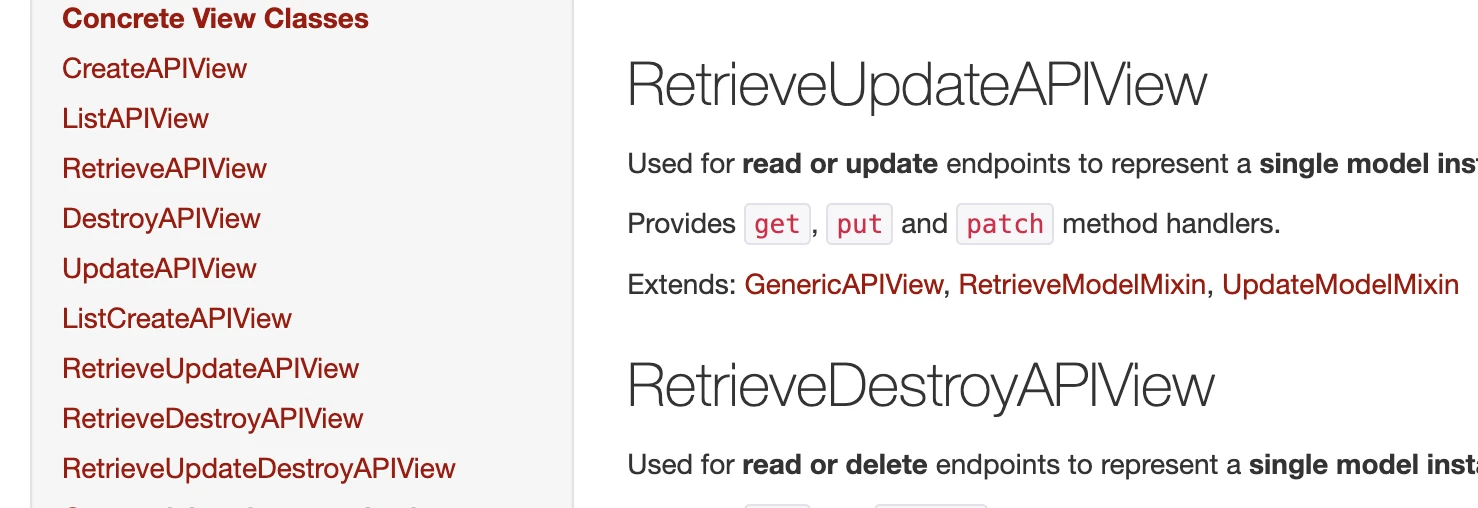The width and height of the screenshot is (1478, 508).
Task: Go to RetrieveUpdateDestroyAPIView sidebar link
Action: [x=258, y=469]
